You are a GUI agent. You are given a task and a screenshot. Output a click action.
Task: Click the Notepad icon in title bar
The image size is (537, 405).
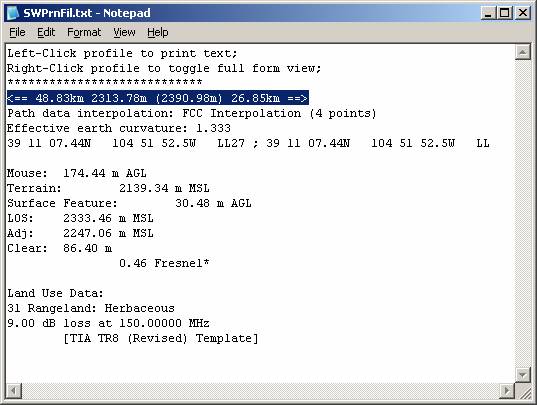pos(13,13)
